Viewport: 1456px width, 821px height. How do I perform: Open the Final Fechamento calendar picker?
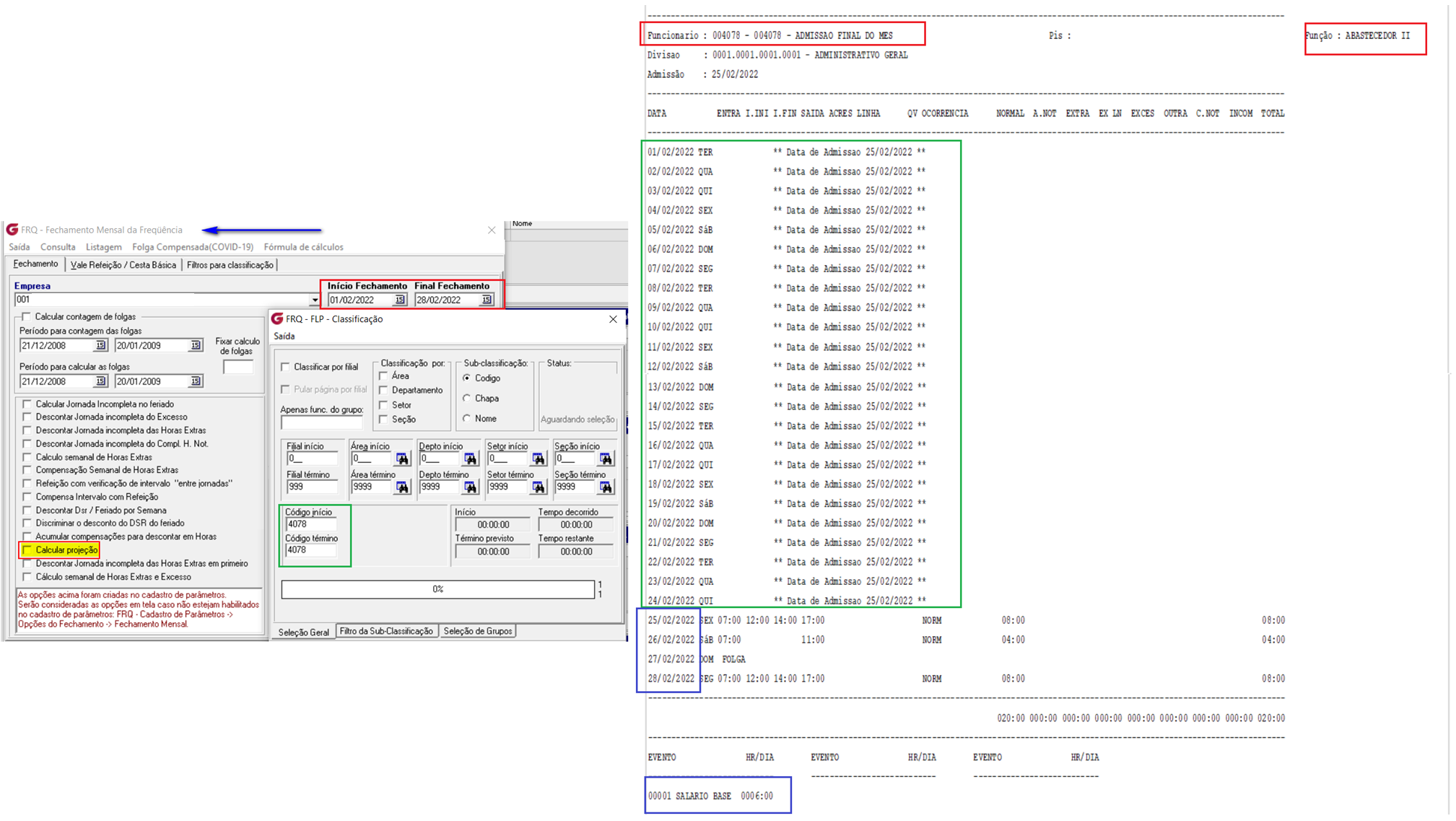[487, 300]
